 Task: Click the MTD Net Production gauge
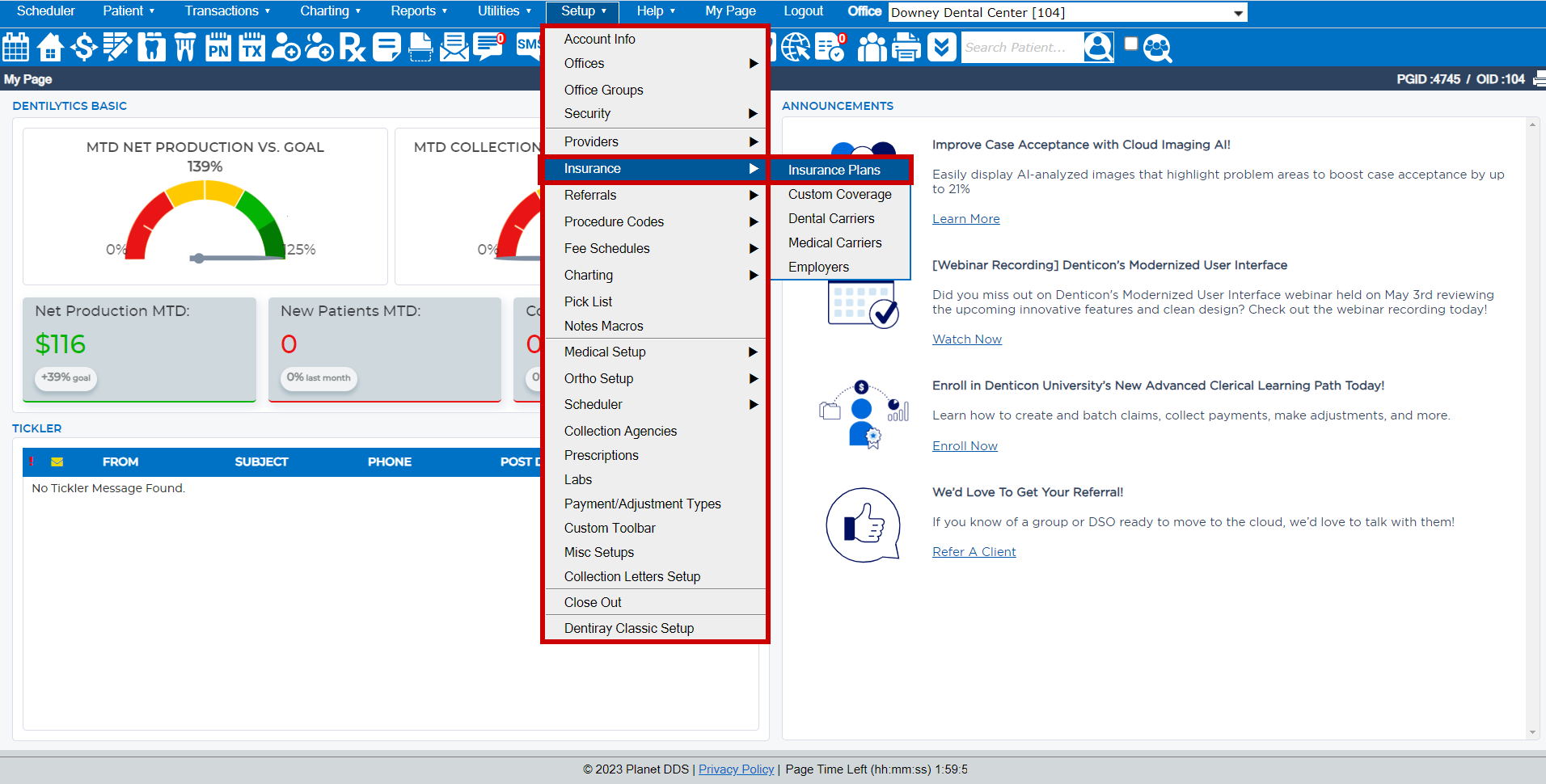pos(205,220)
